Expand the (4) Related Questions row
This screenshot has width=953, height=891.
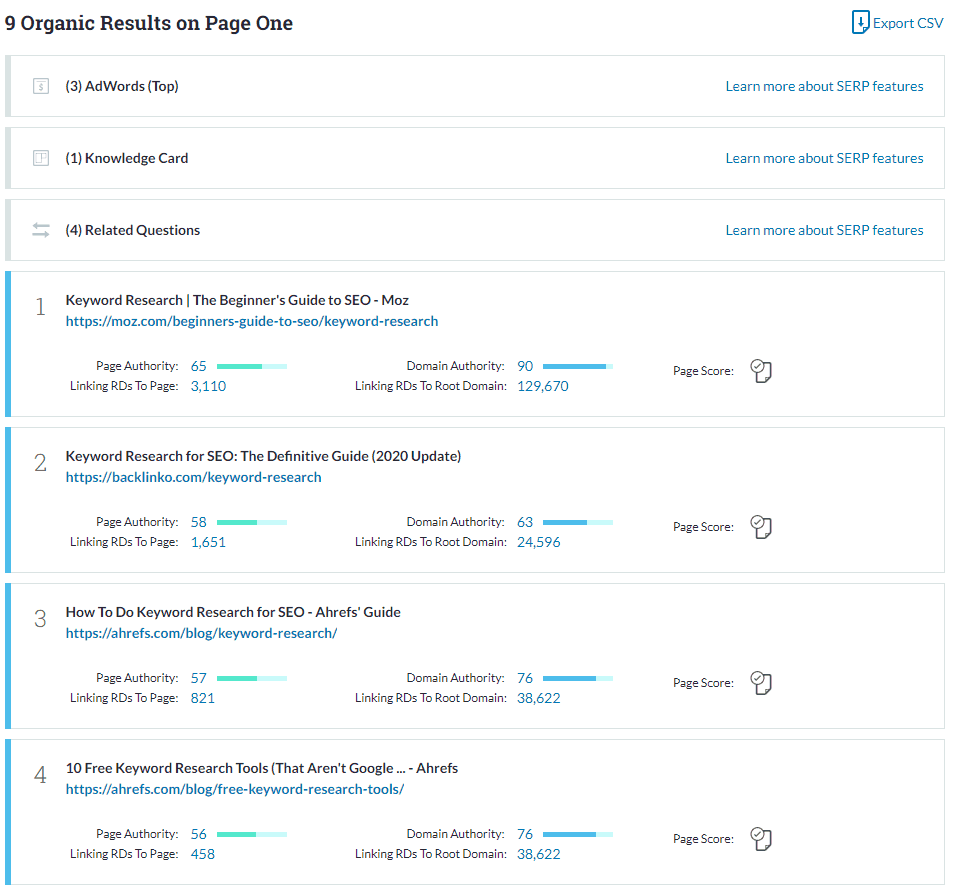(x=475, y=230)
